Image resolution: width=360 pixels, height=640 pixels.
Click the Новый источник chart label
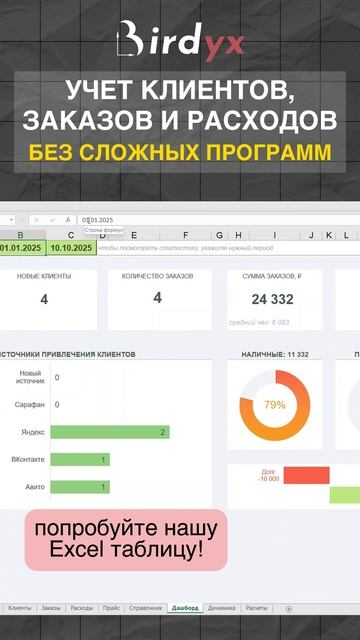point(31,377)
